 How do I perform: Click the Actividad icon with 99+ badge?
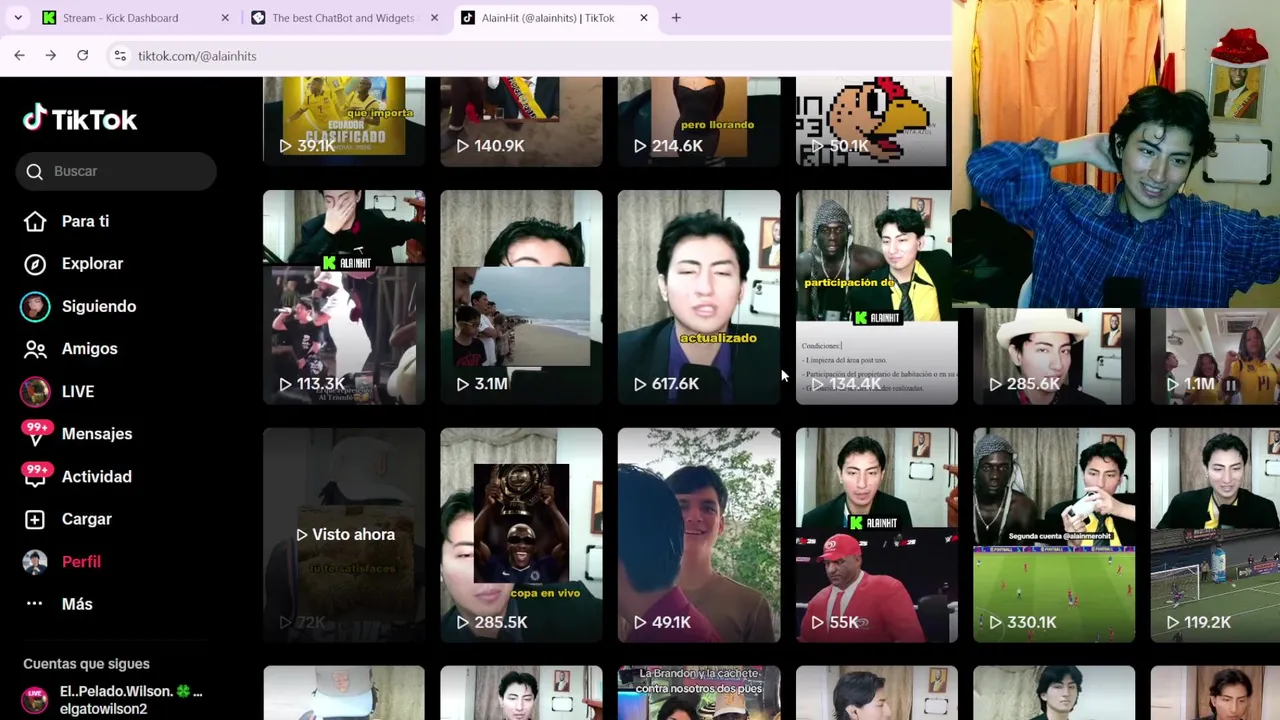click(x=35, y=476)
